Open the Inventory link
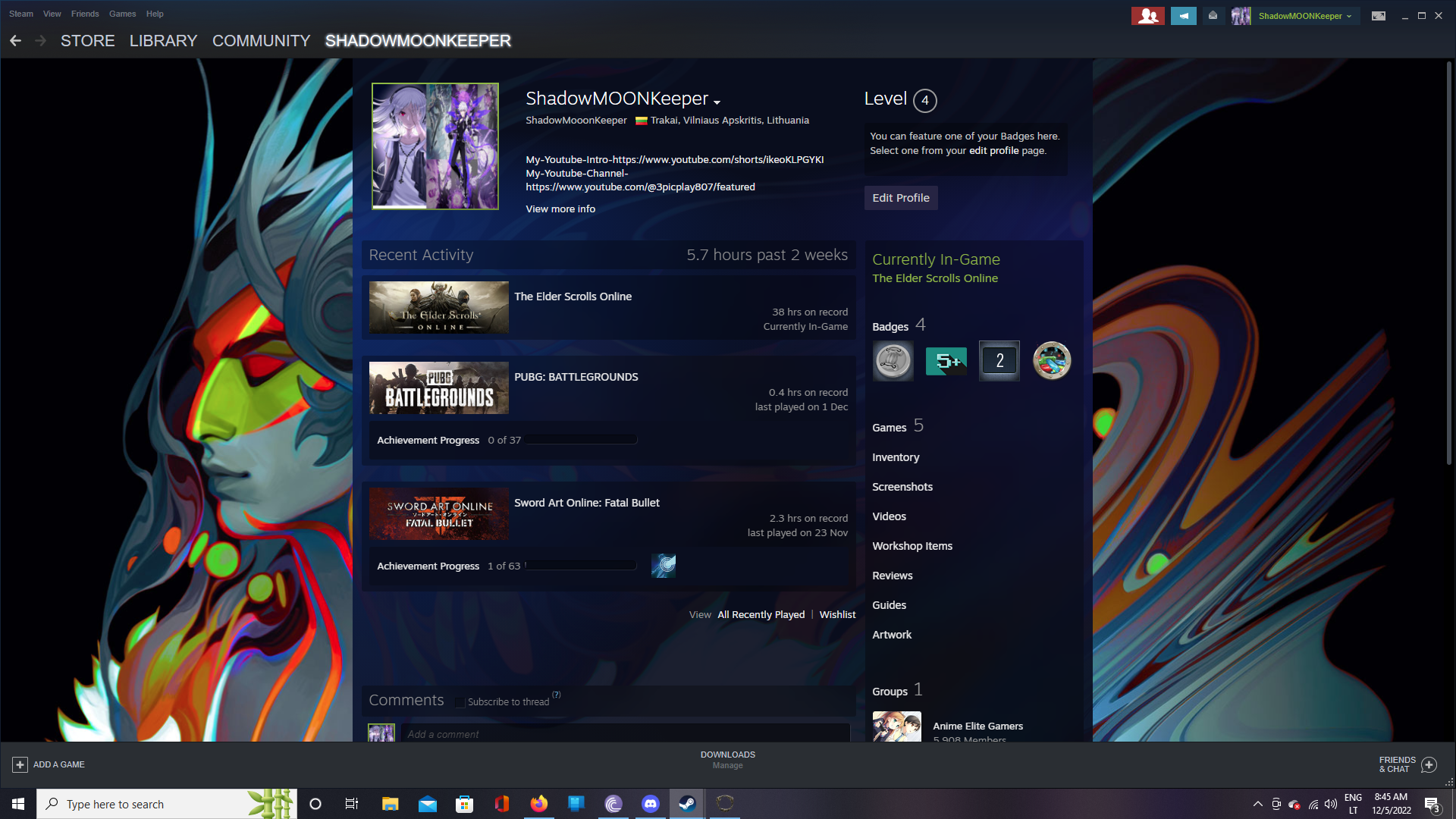Screen dimensions: 1456x819 pyautogui.click(x=896, y=457)
